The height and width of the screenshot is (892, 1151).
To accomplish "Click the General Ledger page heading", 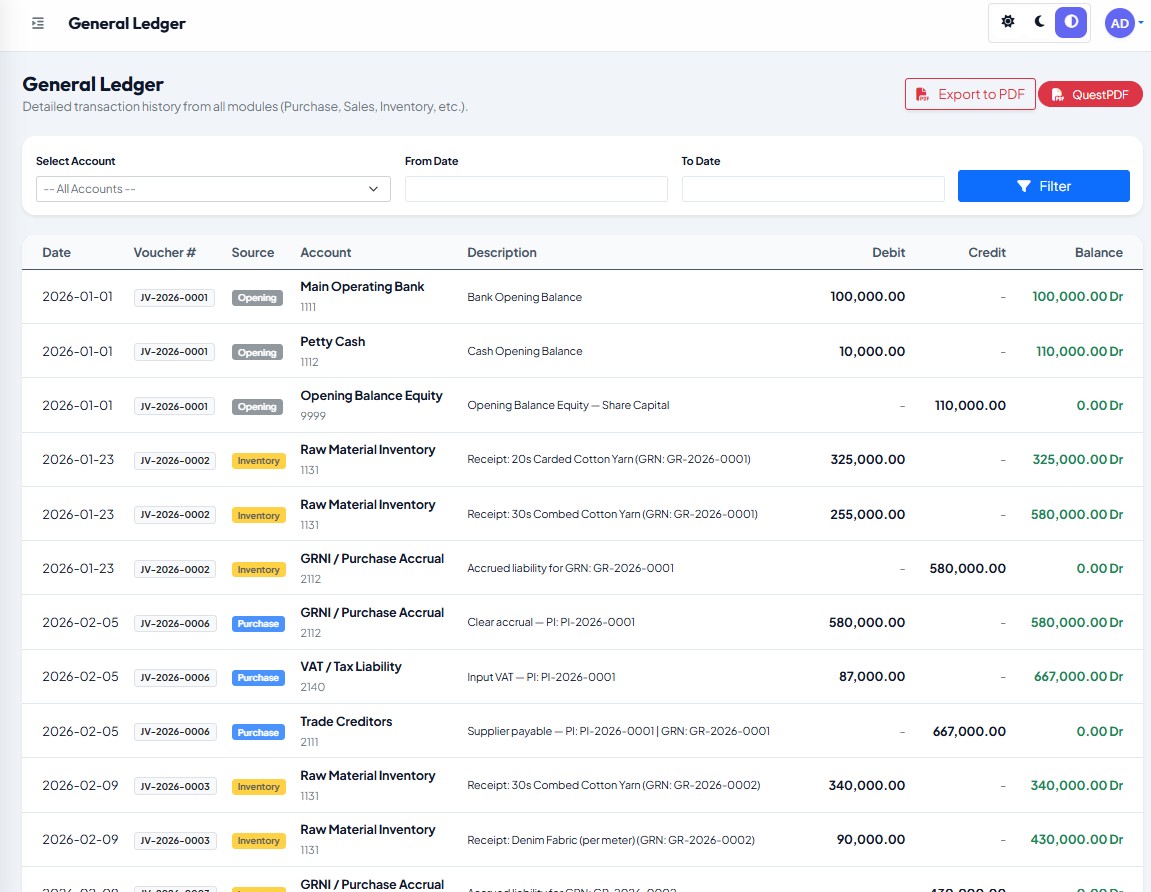I will (92, 84).
